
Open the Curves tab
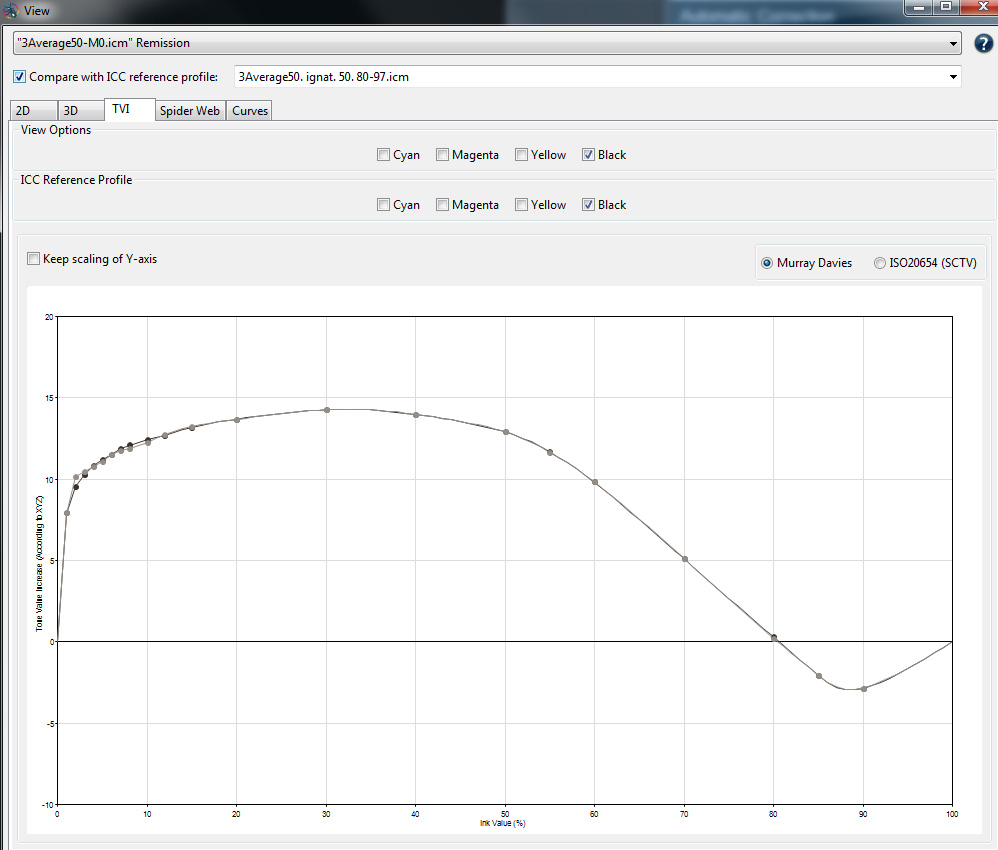click(x=250, y=111)
